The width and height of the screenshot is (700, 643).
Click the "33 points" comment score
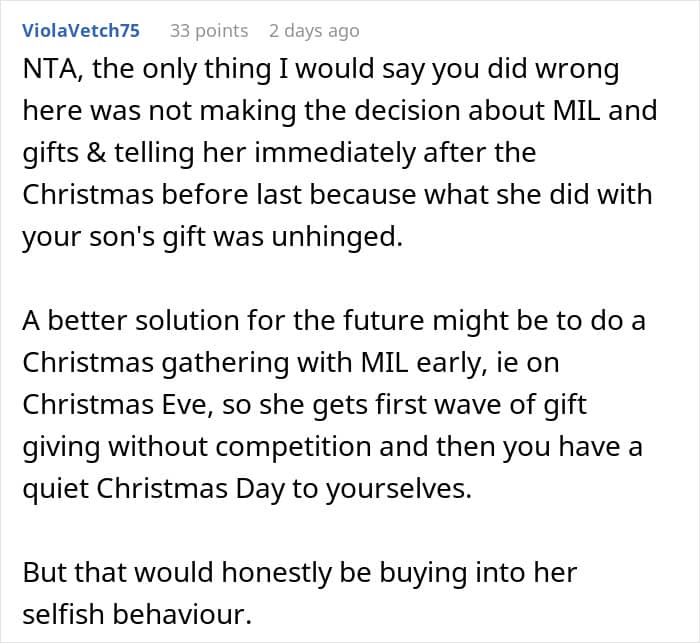click(x=208, y=30)
